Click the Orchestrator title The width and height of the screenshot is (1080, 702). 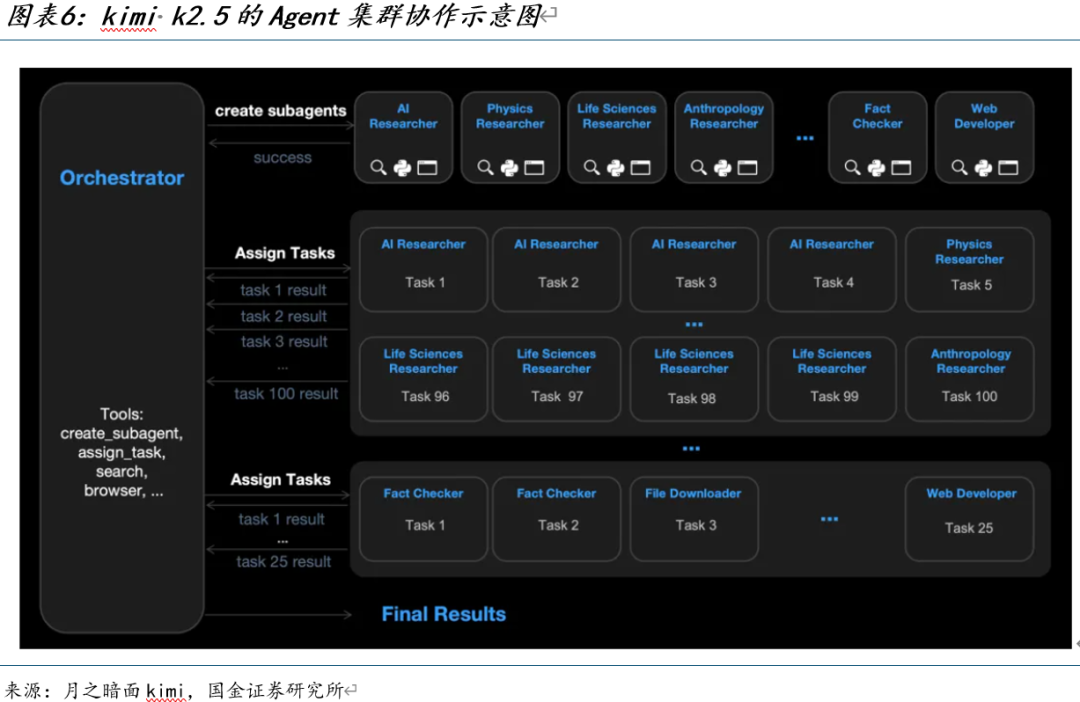coord(122,178)
